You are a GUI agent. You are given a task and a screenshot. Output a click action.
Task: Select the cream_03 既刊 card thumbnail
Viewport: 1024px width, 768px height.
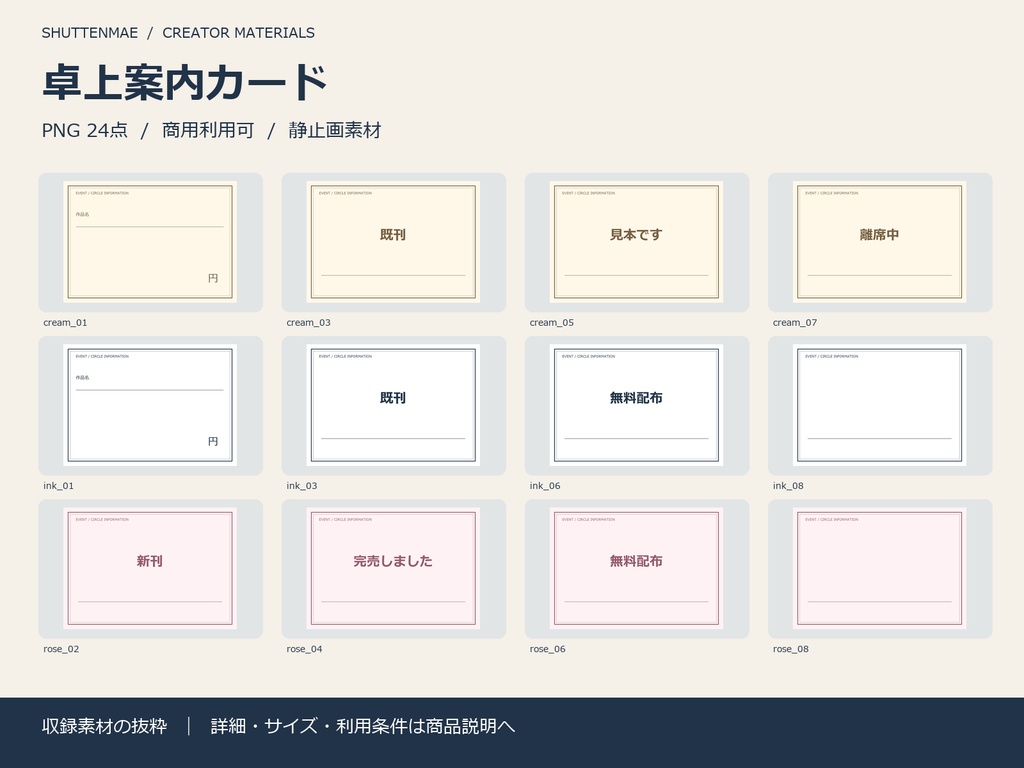tap(394, 242)
